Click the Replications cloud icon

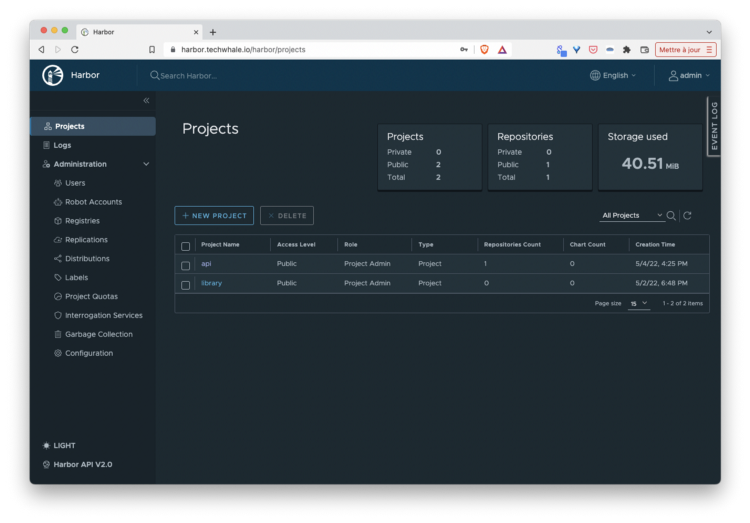[58, 240]
